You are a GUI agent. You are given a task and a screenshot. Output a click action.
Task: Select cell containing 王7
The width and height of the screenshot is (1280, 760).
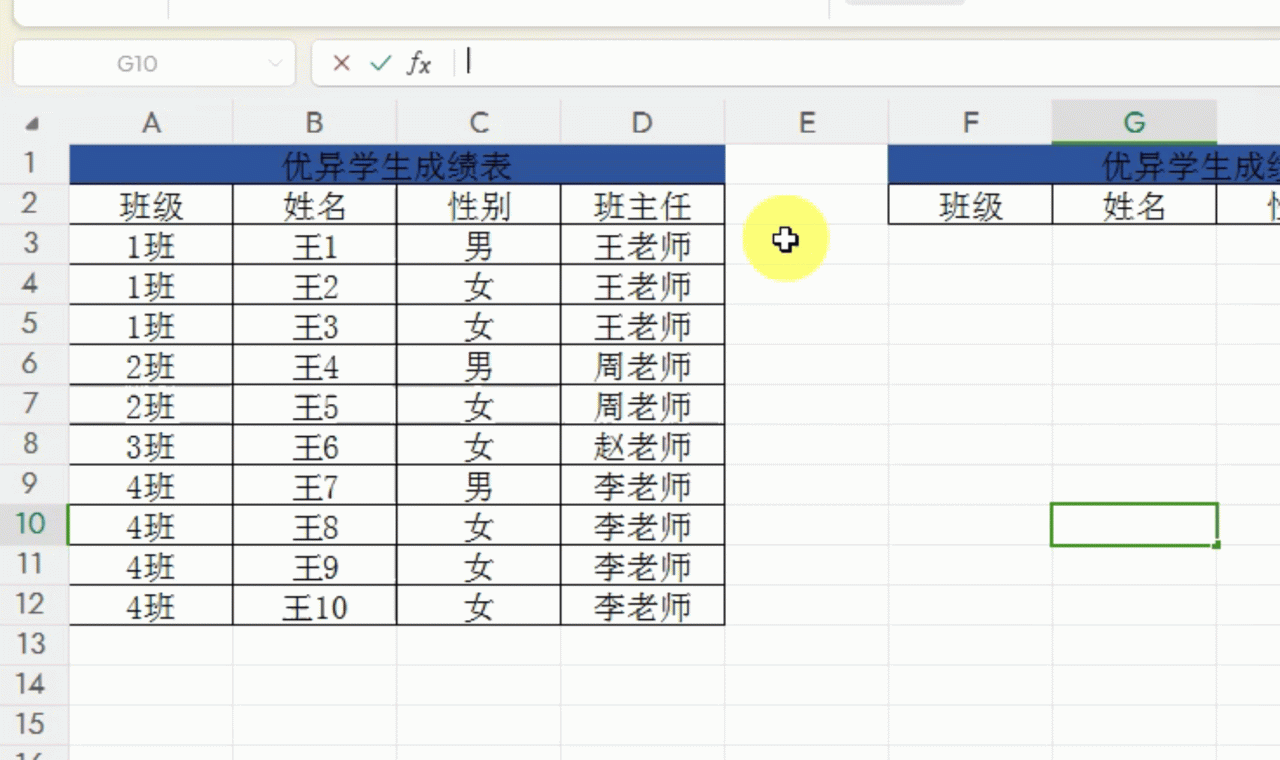(x=315, y=485)
